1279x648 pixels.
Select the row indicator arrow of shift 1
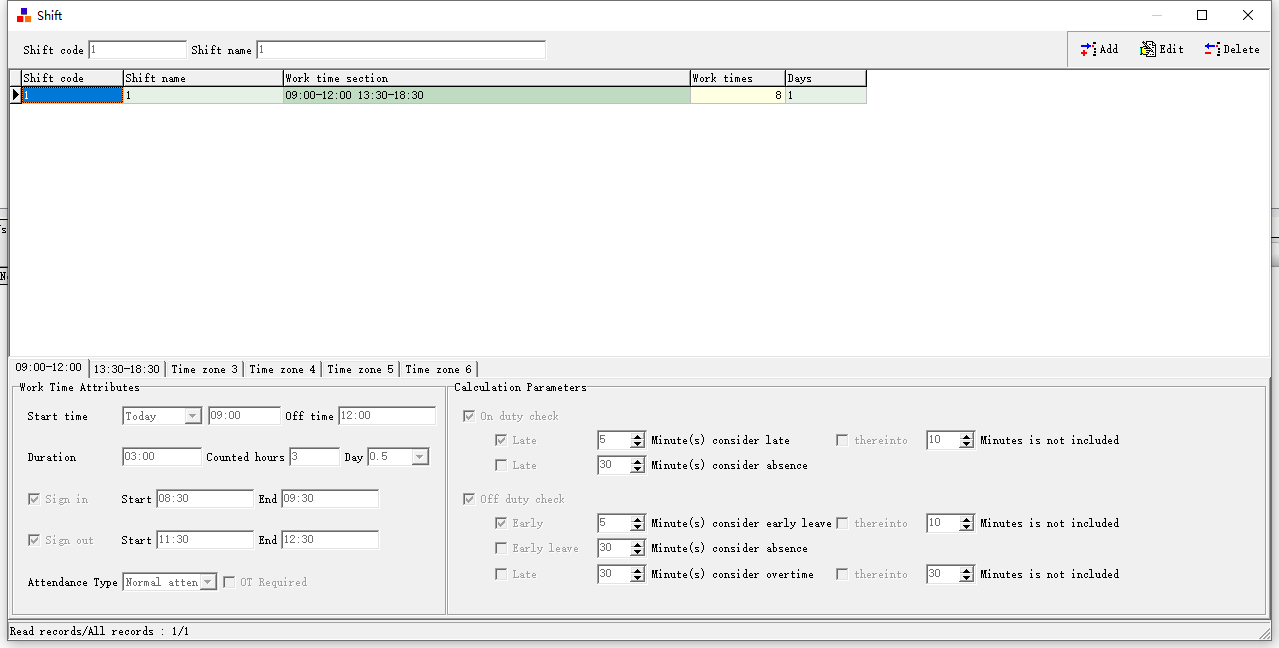tap(15, 95)
